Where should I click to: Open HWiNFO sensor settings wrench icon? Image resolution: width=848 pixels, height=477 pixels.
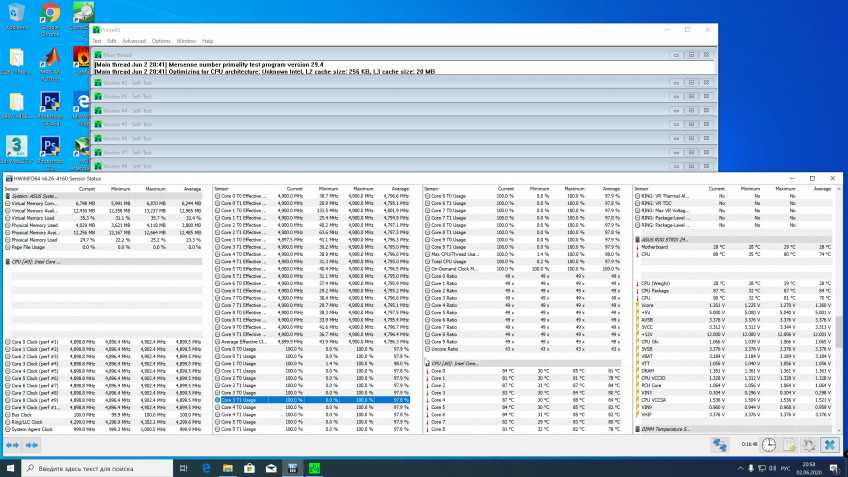click(x=808, y=445)
